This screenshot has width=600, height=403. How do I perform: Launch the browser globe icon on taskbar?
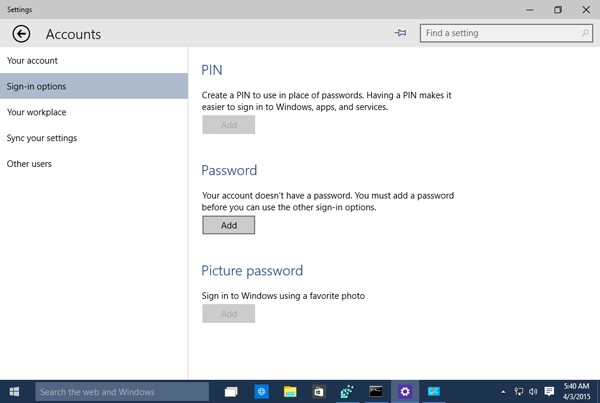tap(261, 392)
